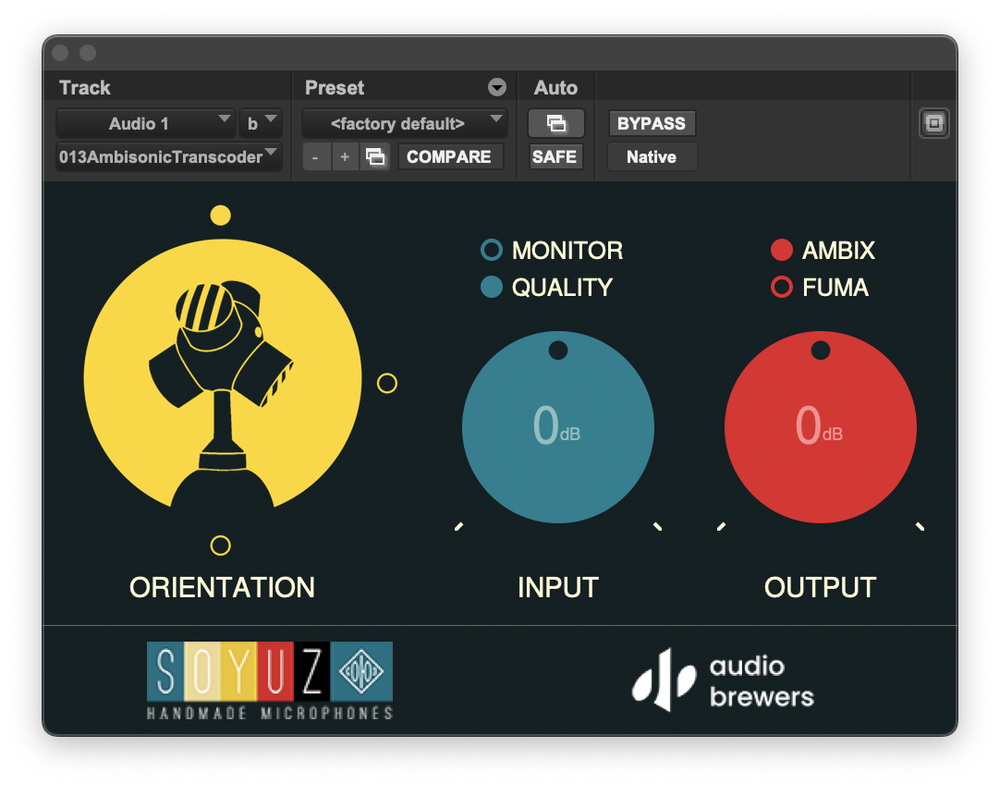The image size is (1000, 786).
Task: Click the Audio Brewers logo
Action: tap(723, 681)
